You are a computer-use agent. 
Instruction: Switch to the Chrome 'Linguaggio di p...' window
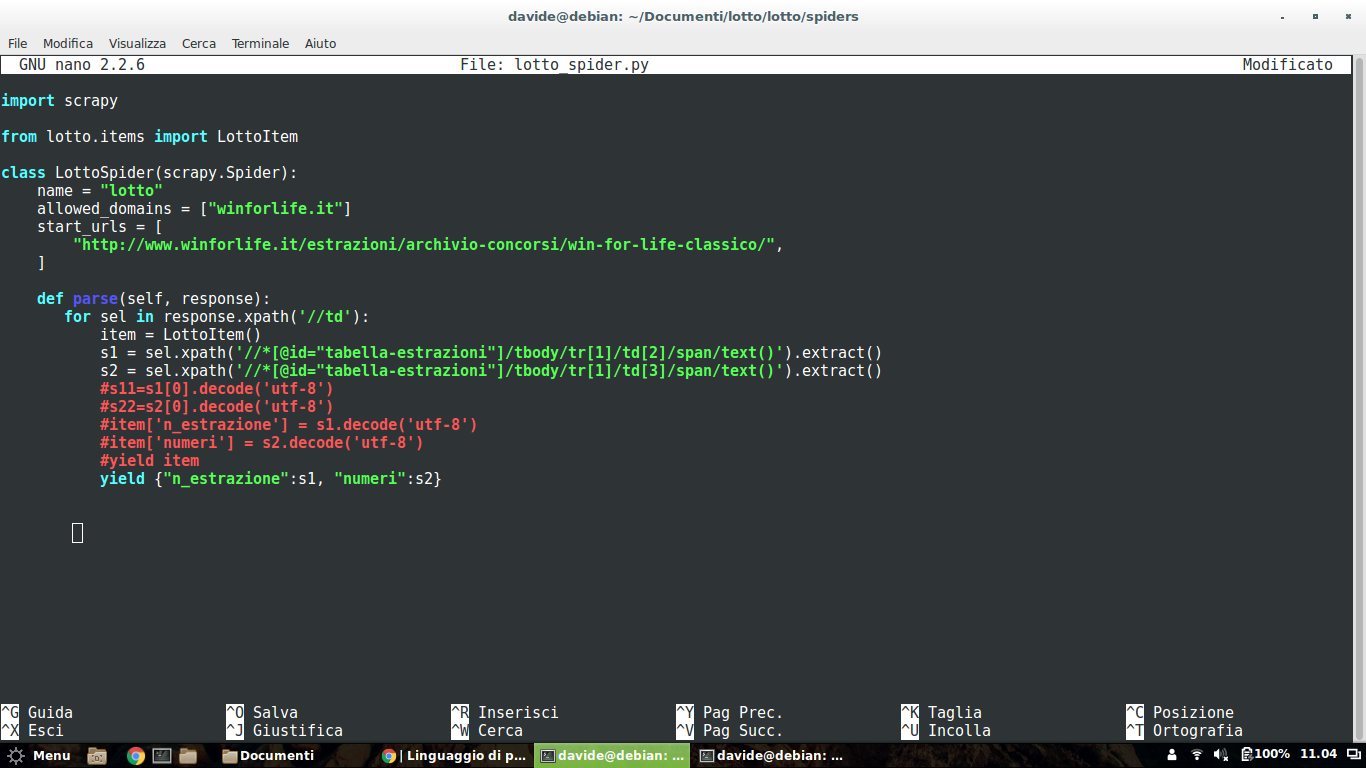[455, 755]
